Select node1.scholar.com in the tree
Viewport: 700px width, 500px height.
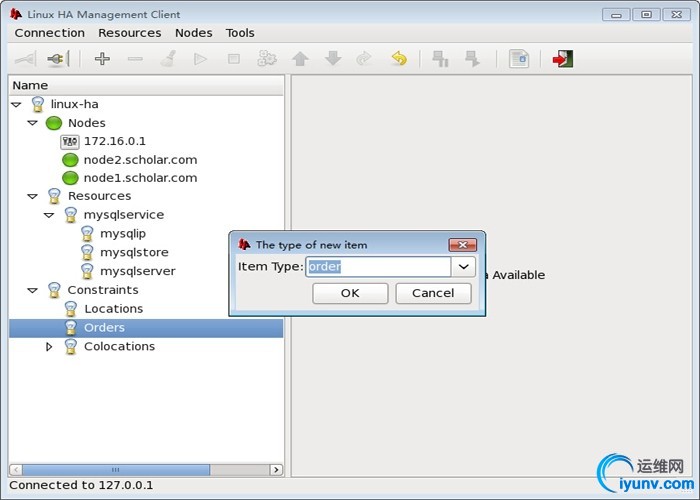(x=140, y=178)
